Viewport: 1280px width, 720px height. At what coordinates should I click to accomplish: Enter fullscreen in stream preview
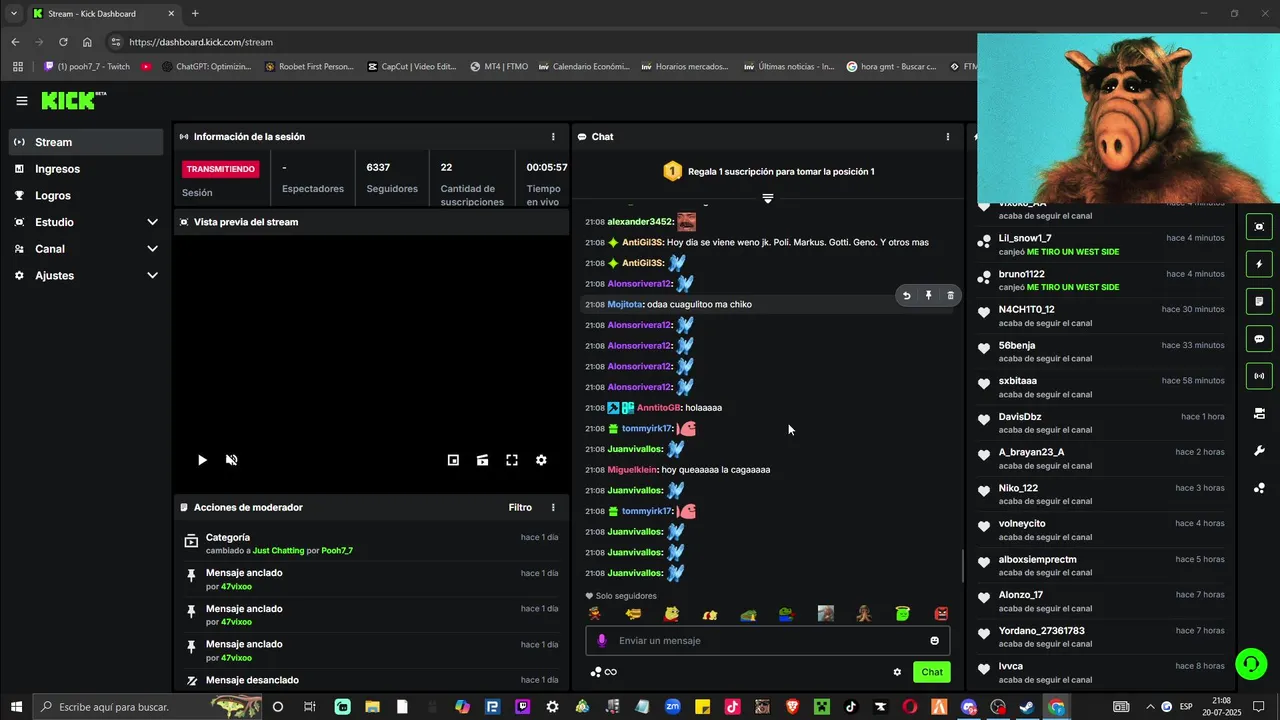pyautogui.click(x=512, y=460)
